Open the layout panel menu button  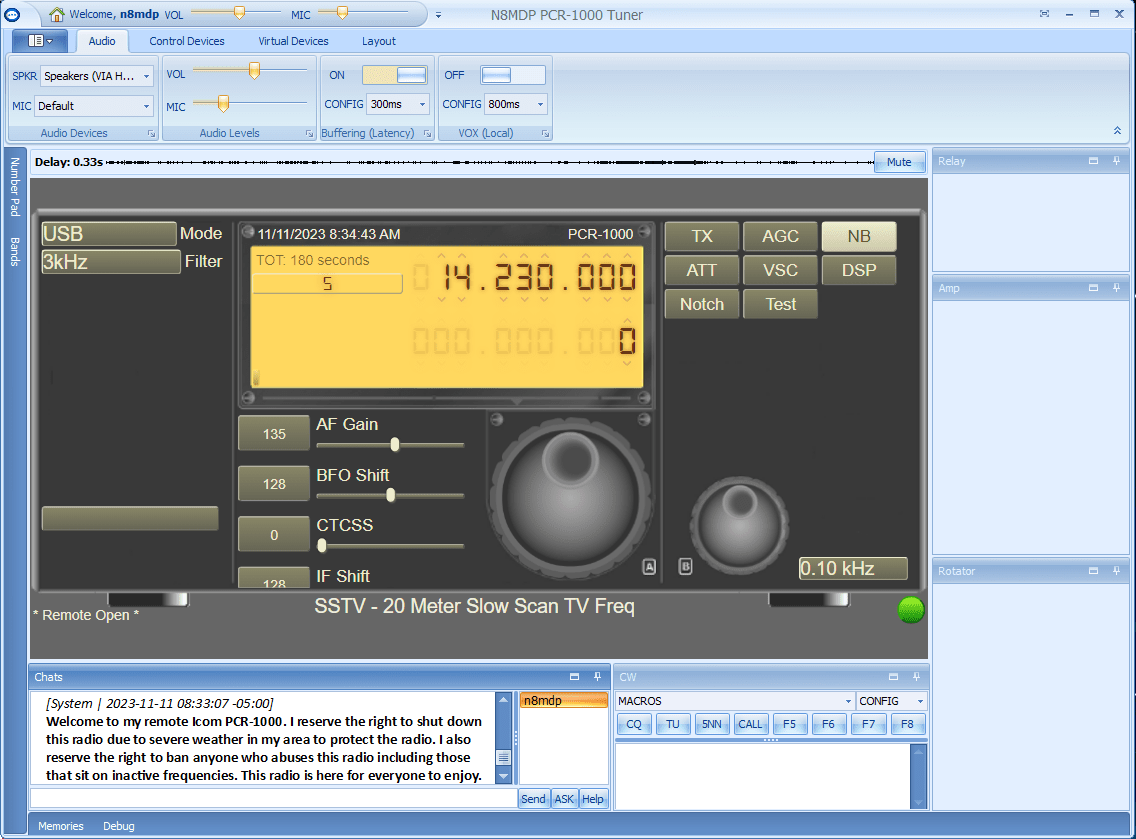[40, 41]
